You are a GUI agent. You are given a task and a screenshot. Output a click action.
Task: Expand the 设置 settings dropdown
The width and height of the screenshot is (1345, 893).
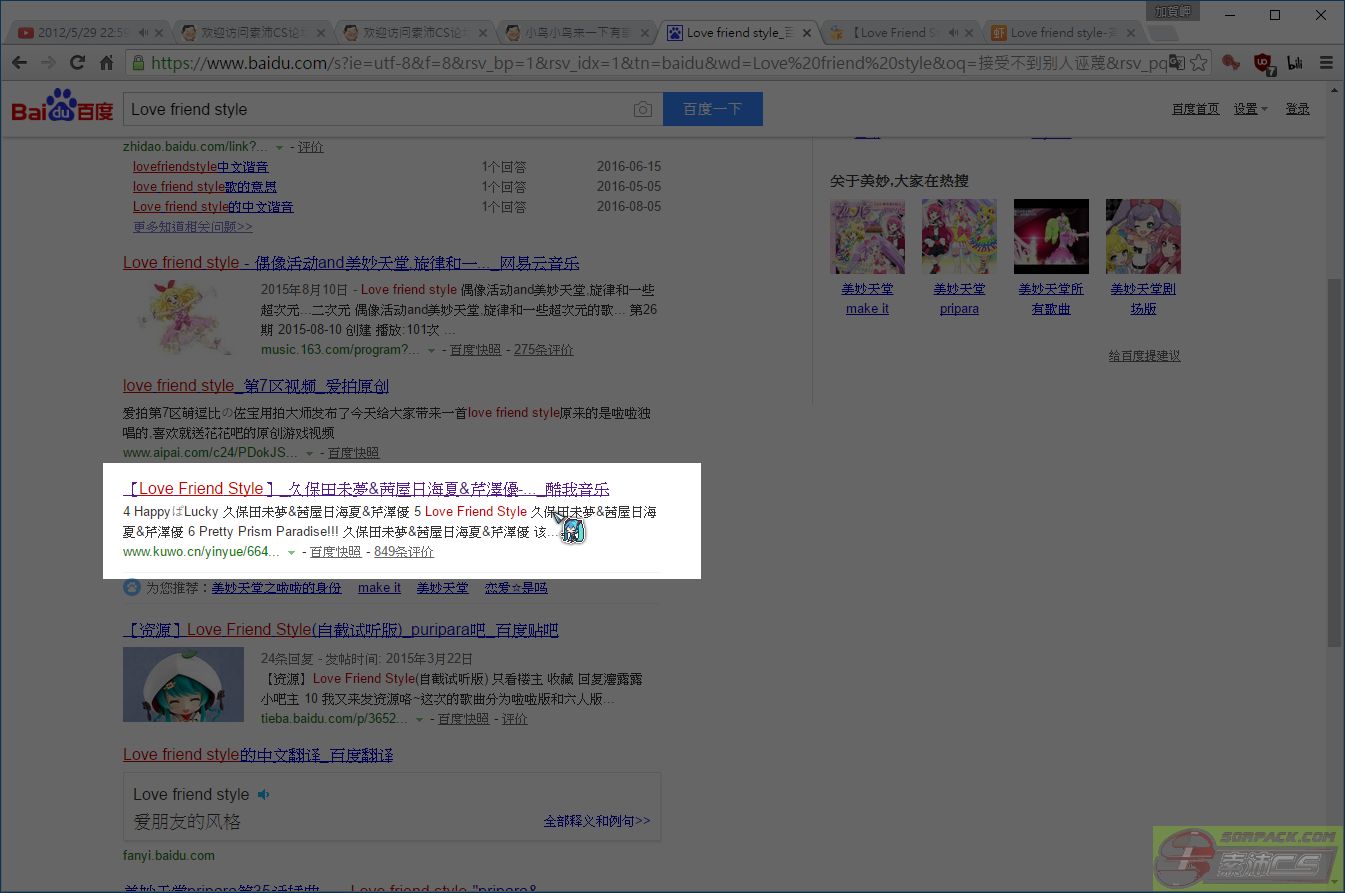pyautogui.click(x=1250, y=109)
